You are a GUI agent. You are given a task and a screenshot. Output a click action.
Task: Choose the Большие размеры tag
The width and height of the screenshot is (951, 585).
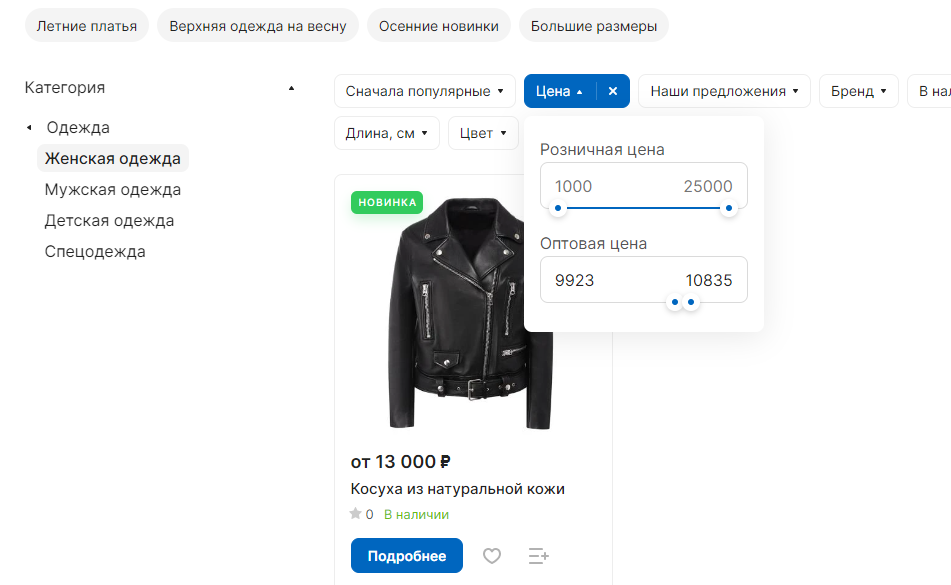point(594,26)
